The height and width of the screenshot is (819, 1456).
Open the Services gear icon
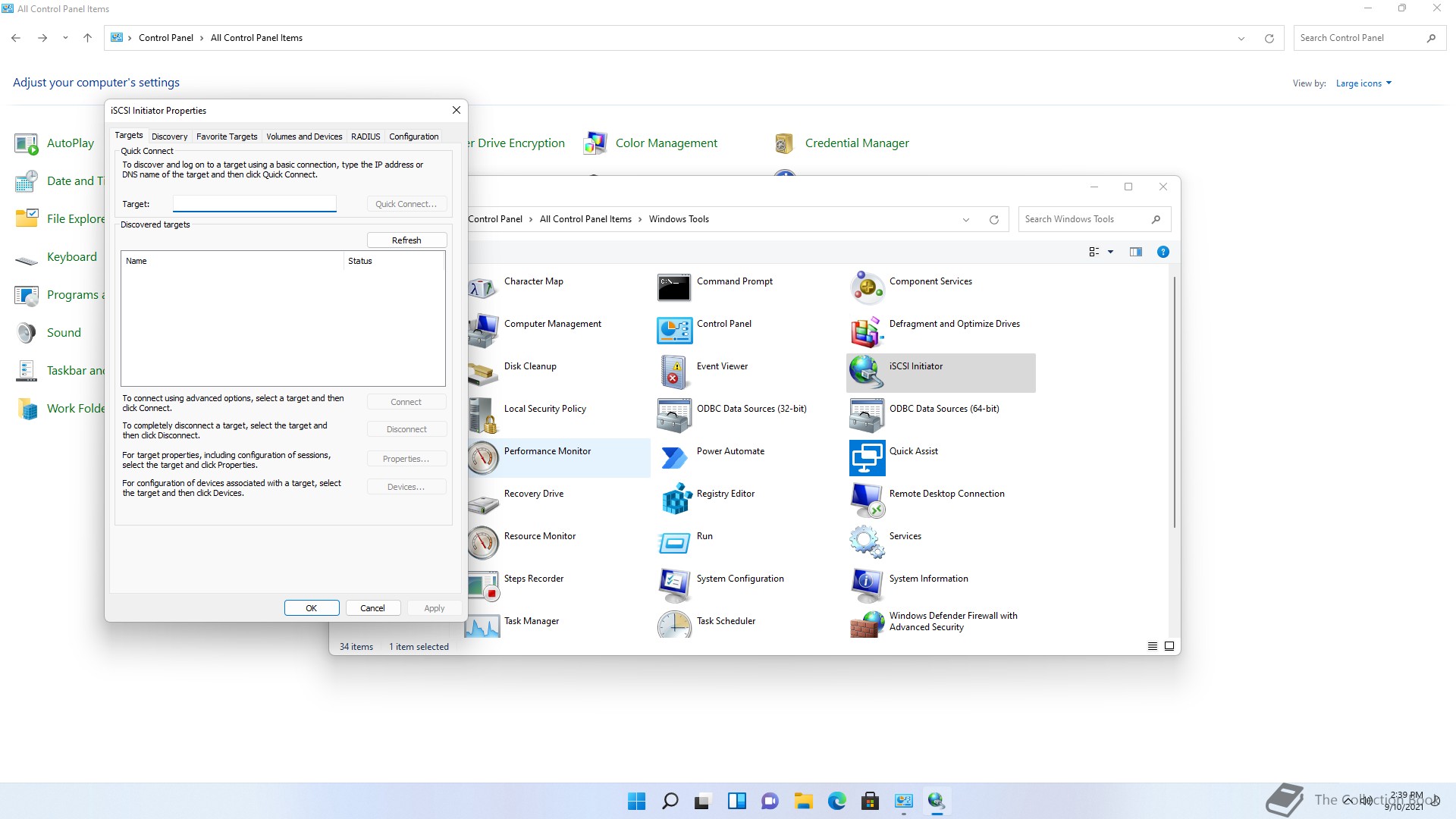point(867,543)
